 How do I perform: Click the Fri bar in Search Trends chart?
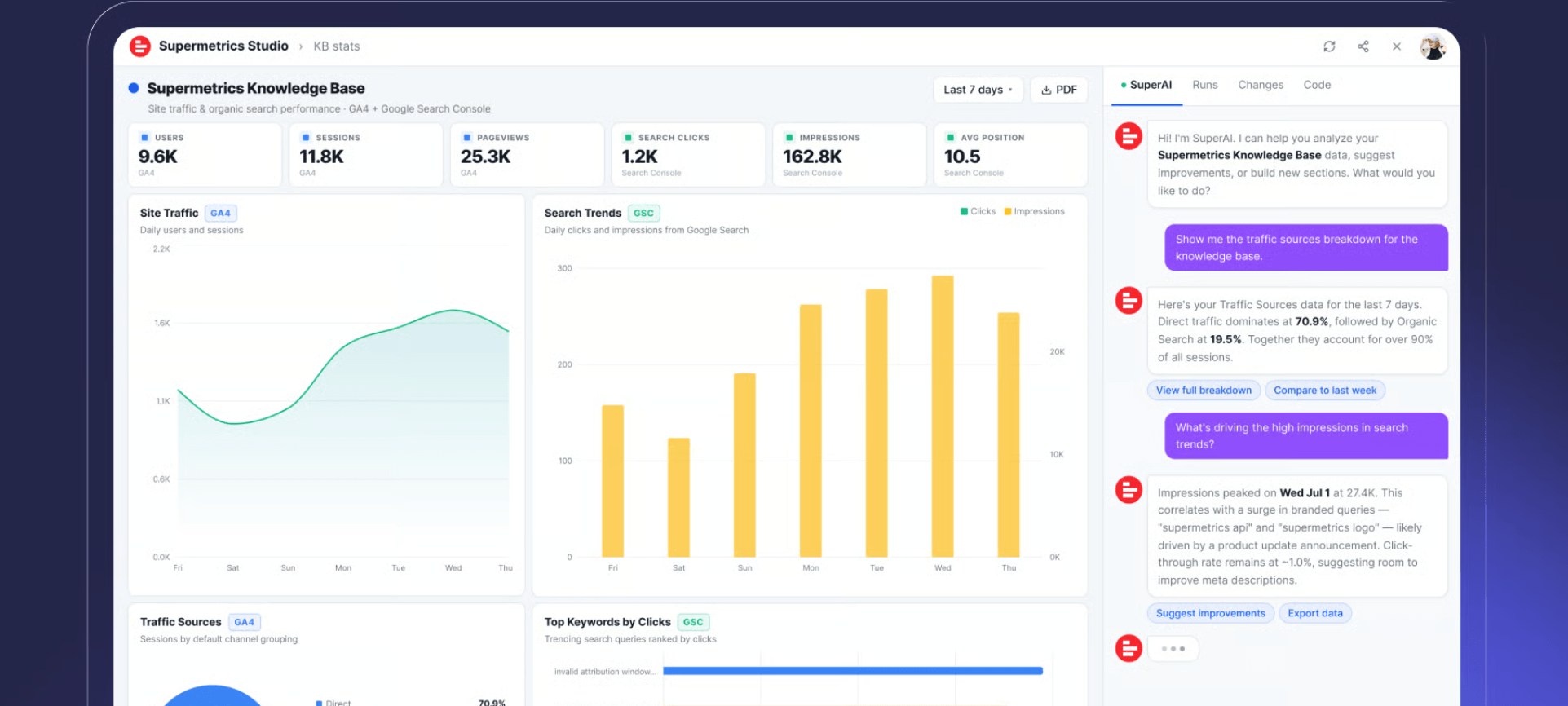tap(612, 481)
